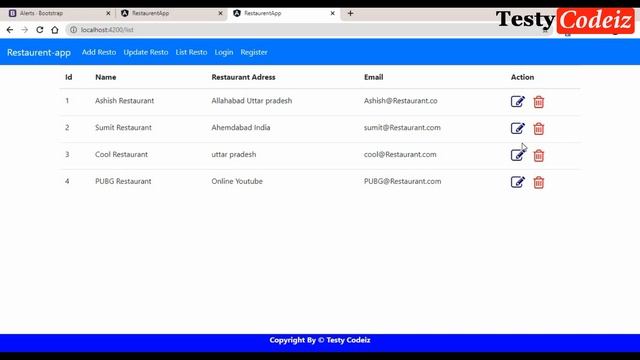Open the Add Resto page
This screenshot has width=640, height=360.
pos(99,52)
